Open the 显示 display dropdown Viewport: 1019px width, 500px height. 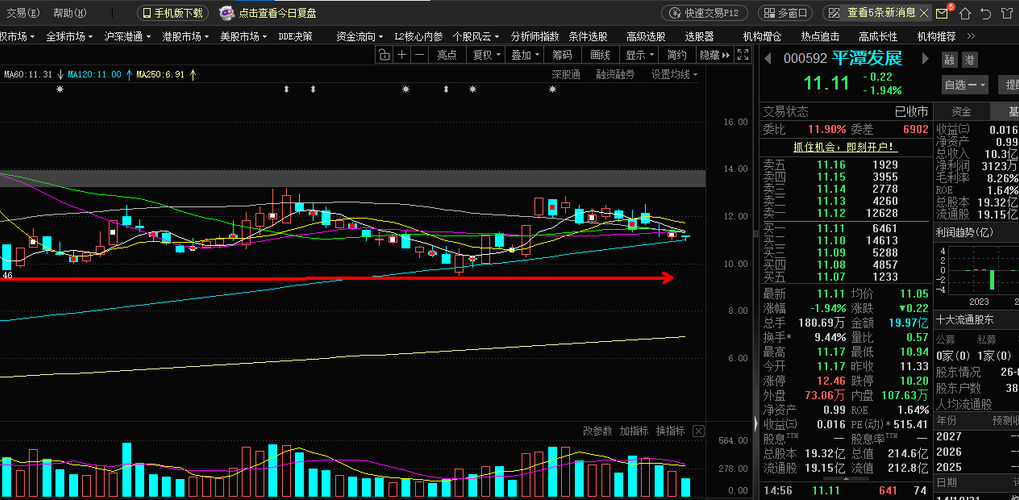coord(639,55)
